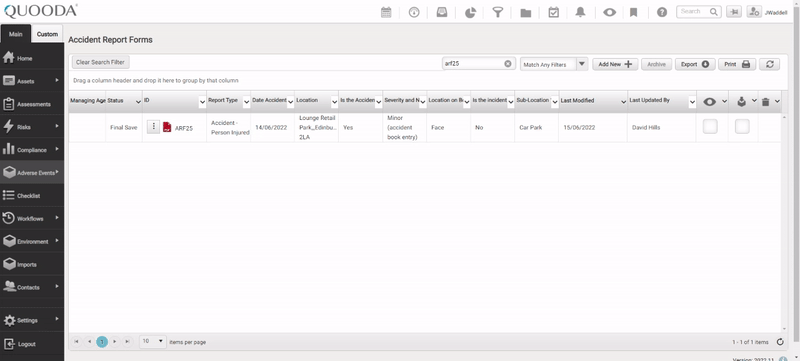Click the Print button
This screenshot has width=800, height=361.
coord(737,64)
